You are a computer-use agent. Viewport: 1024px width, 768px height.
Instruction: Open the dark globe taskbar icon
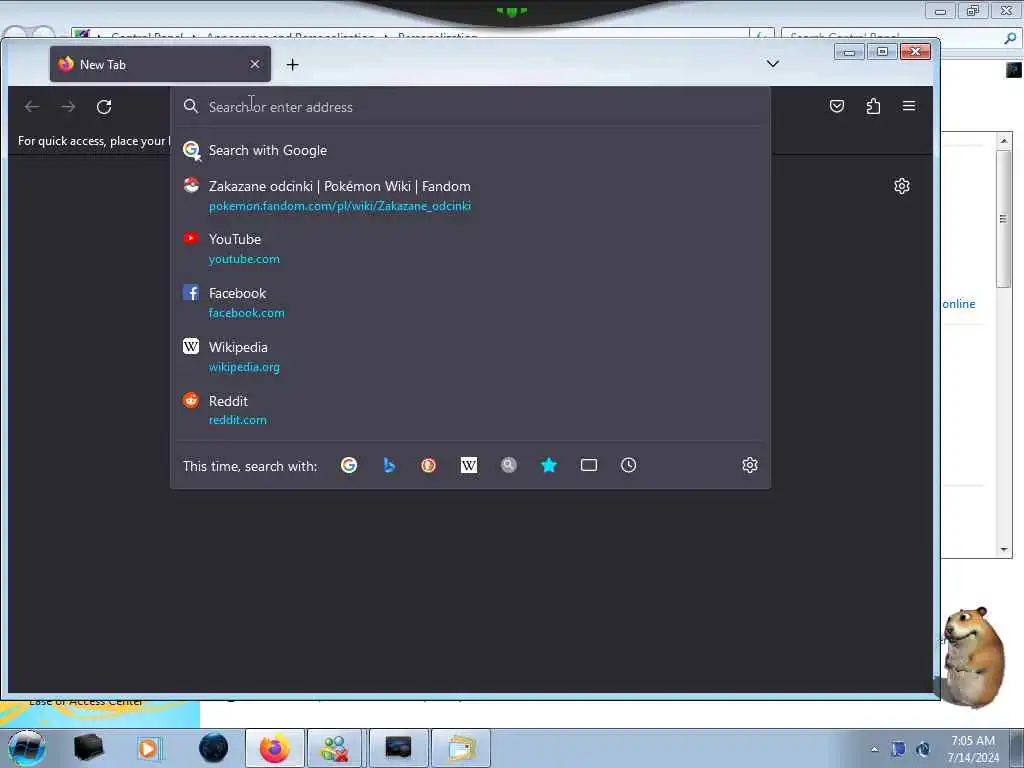(214, 748)
